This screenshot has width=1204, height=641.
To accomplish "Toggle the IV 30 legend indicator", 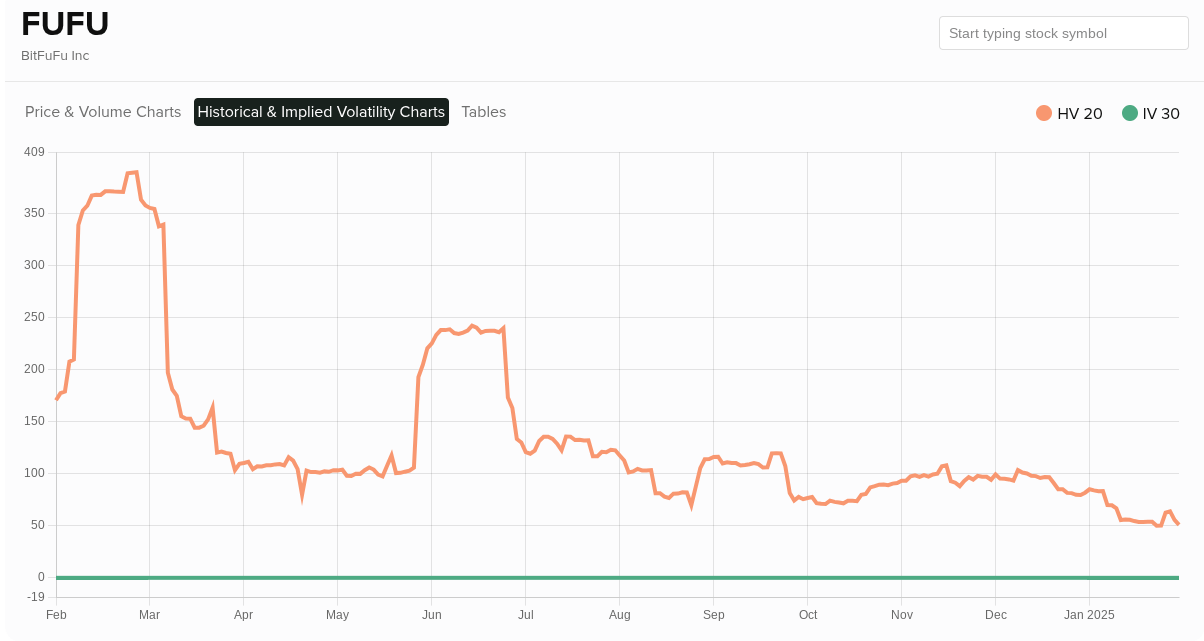I will tap(1131, 113).
